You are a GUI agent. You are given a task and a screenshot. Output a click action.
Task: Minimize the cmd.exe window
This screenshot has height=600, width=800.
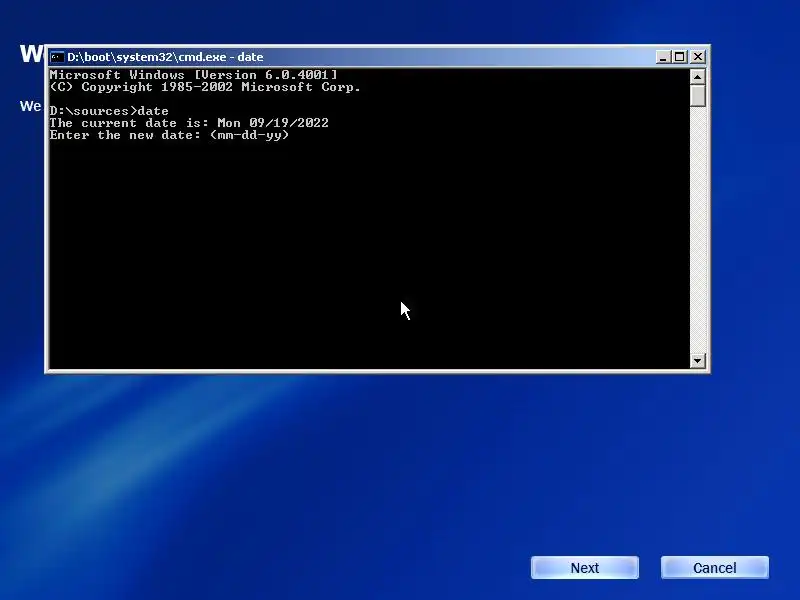[662, 57]
